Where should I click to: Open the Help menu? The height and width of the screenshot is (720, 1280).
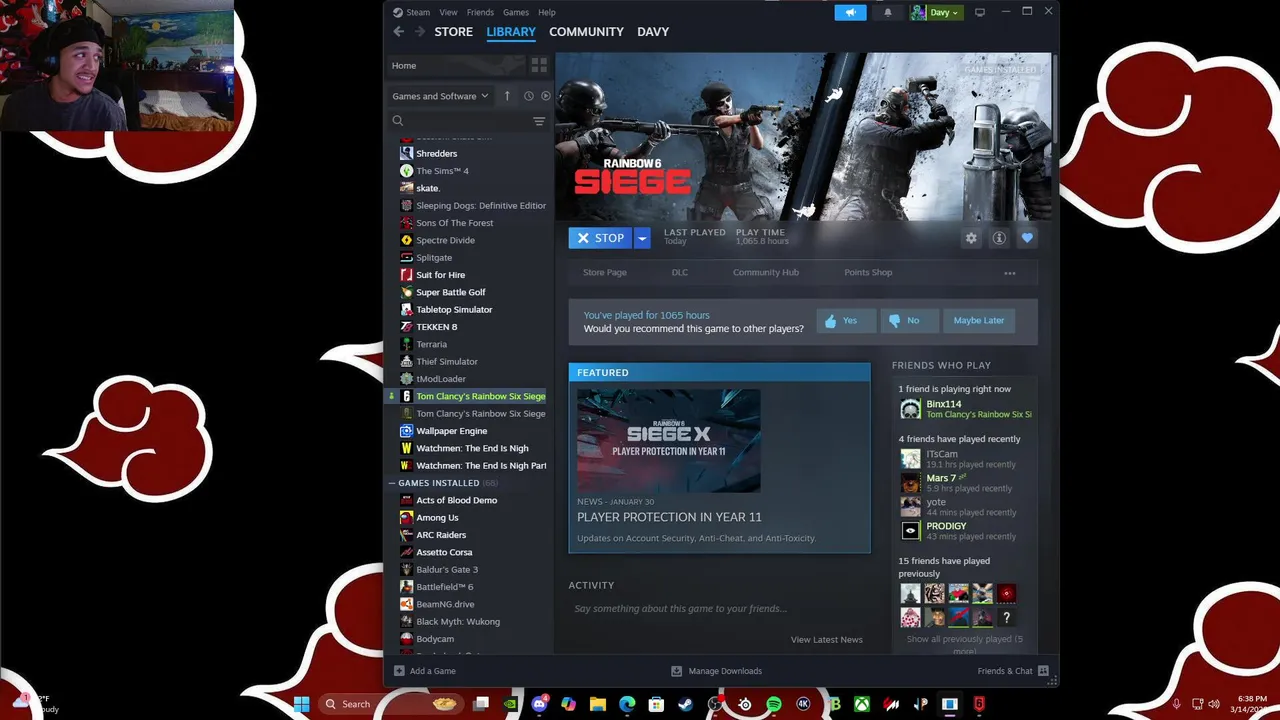(x=547, y=12)
